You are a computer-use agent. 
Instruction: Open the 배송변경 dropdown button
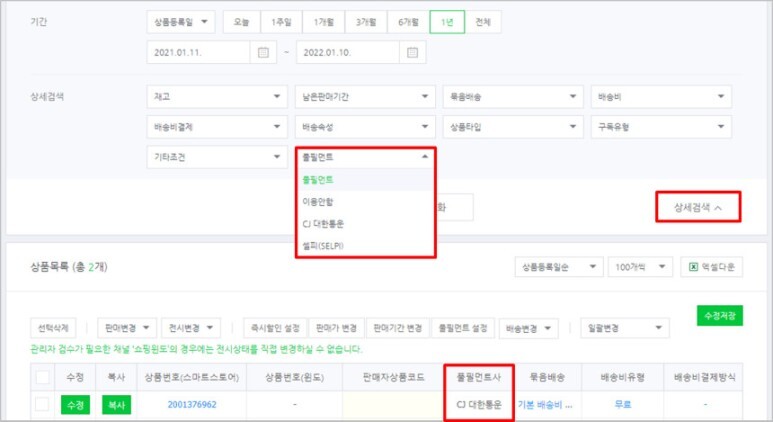coord(528,328)
